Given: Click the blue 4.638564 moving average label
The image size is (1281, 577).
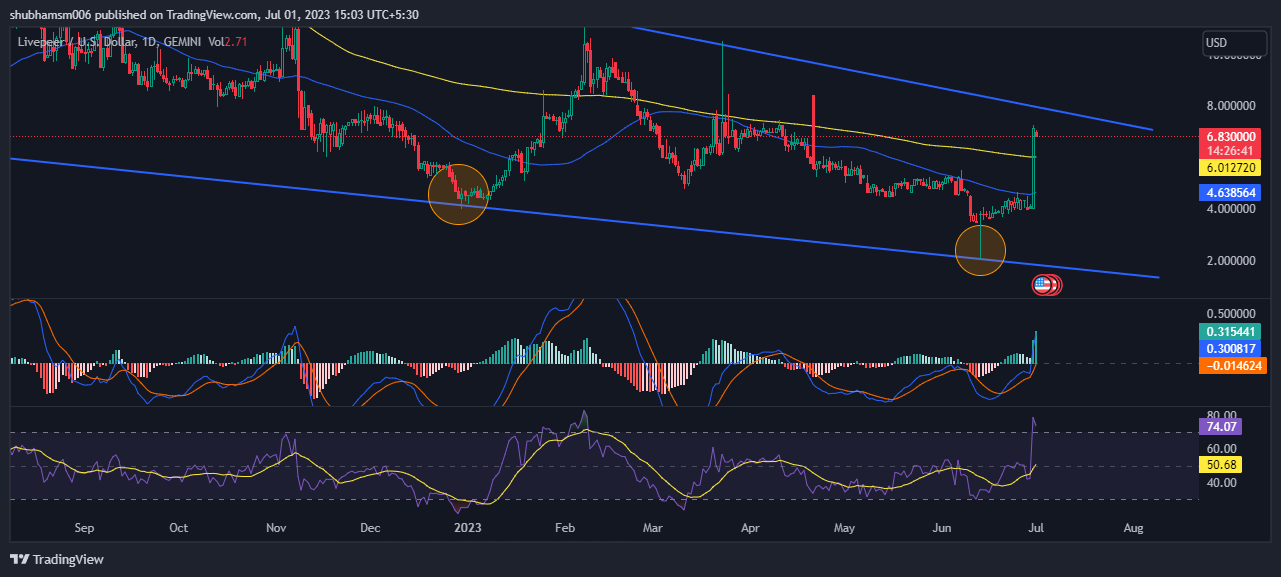Looking at the screenshot, I should pos(1231,192).
